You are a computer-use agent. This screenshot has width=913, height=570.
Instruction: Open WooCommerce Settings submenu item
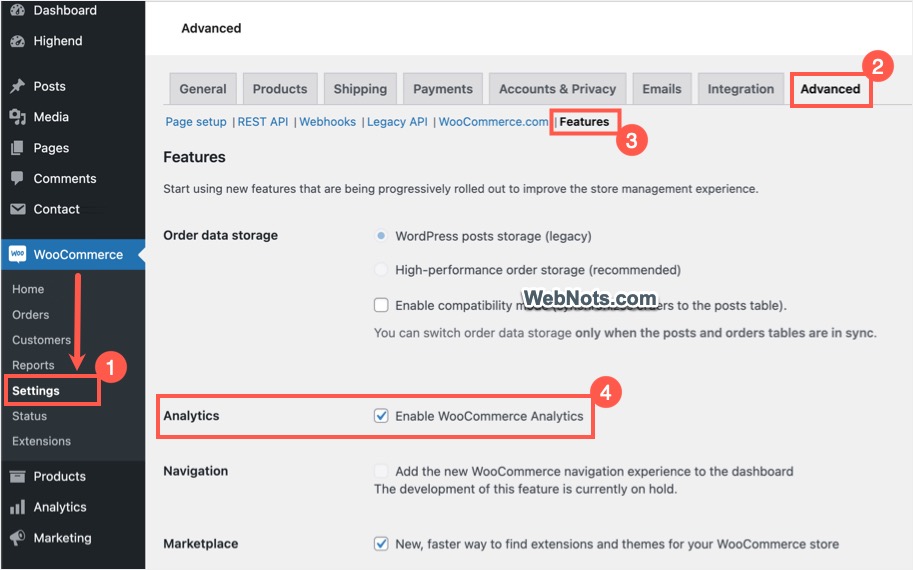(36, 391)
